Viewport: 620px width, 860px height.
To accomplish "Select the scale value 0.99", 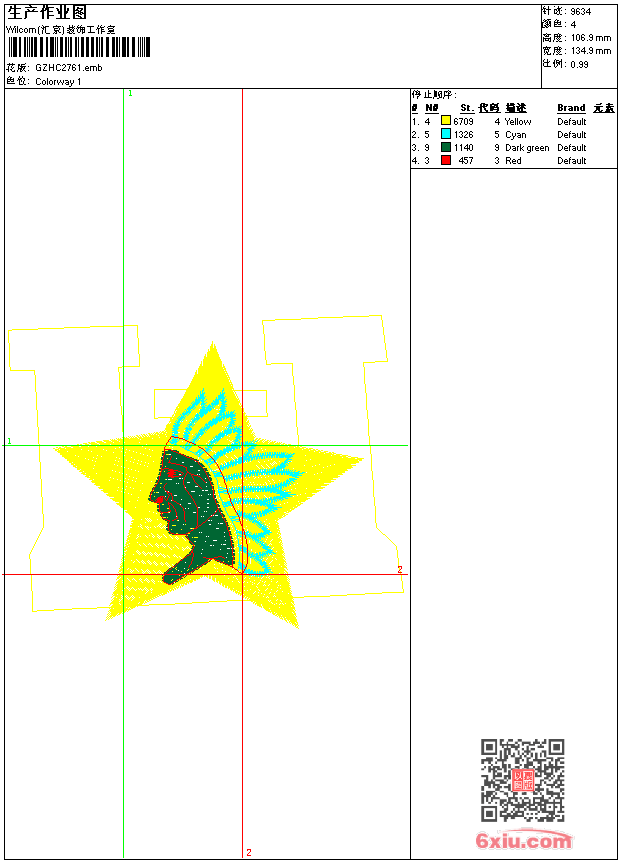I will [579, 65].
